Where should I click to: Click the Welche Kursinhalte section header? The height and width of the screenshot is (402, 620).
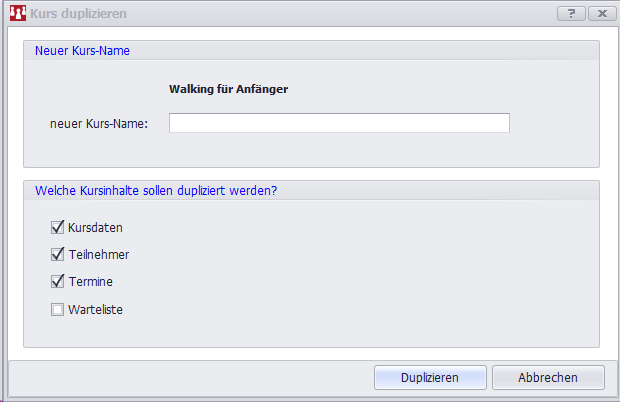coord(156,190)
